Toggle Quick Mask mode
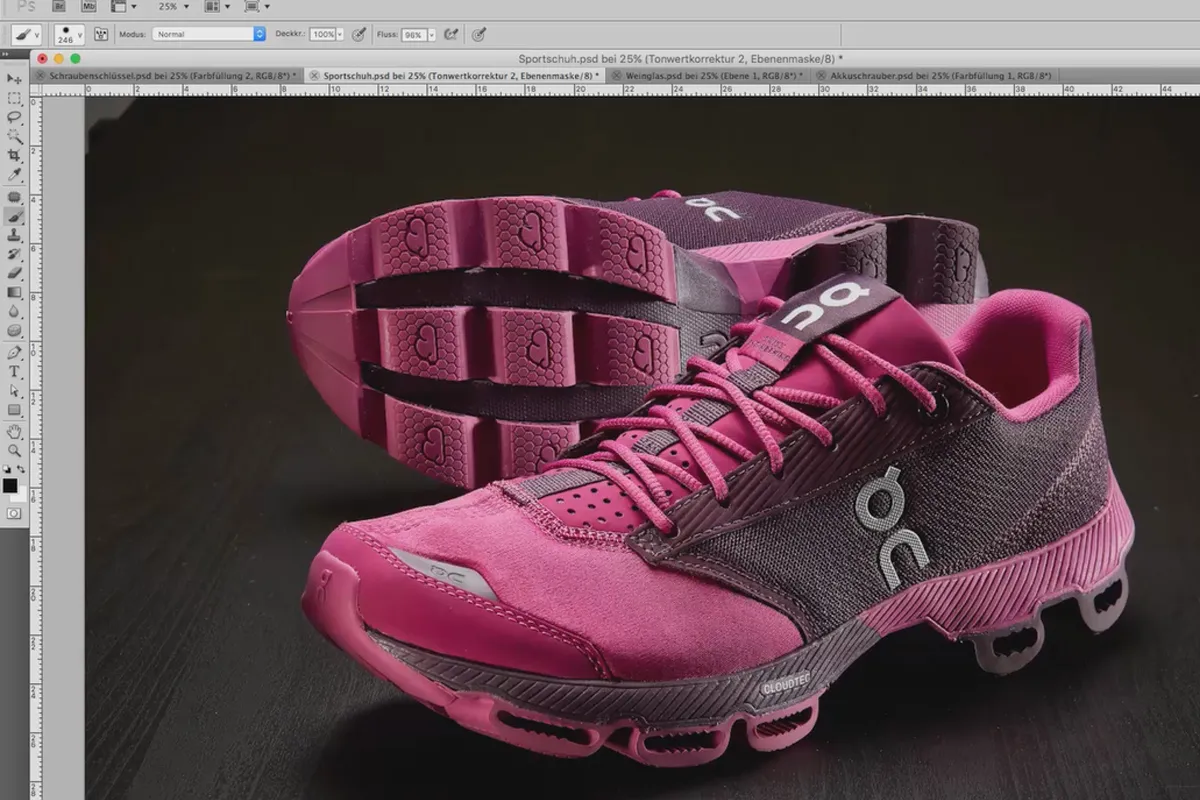Screen dimensions: 1200x800 [x=14, y=512]
